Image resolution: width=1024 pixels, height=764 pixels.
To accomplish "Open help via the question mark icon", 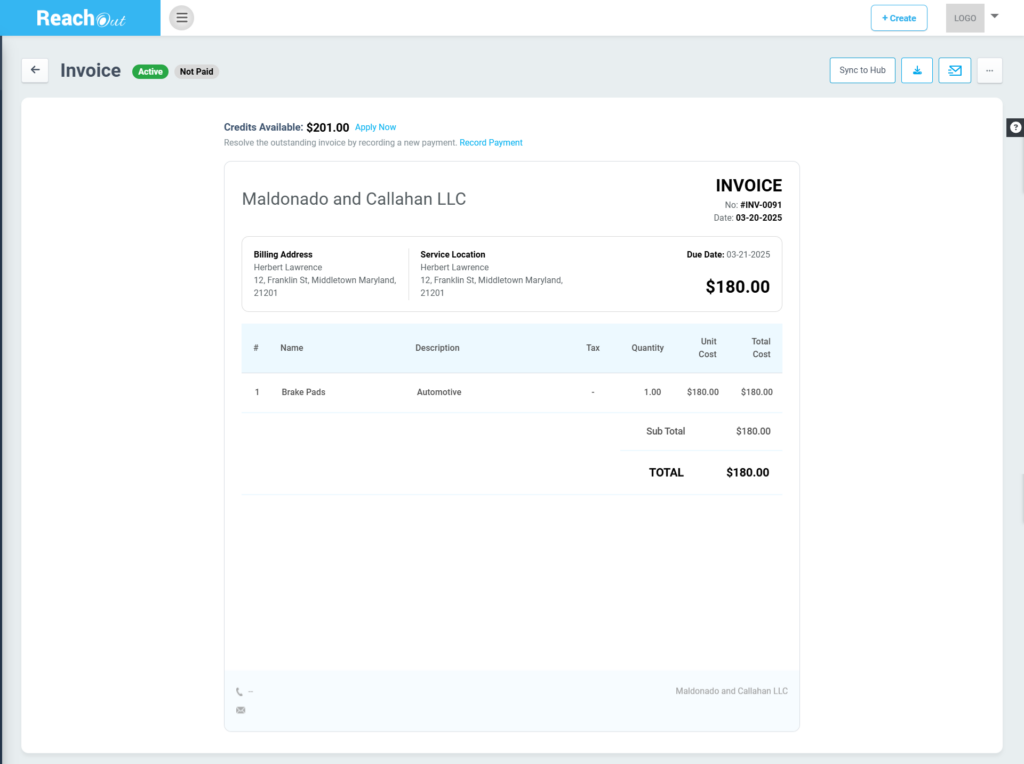I will click(1015, 127).
